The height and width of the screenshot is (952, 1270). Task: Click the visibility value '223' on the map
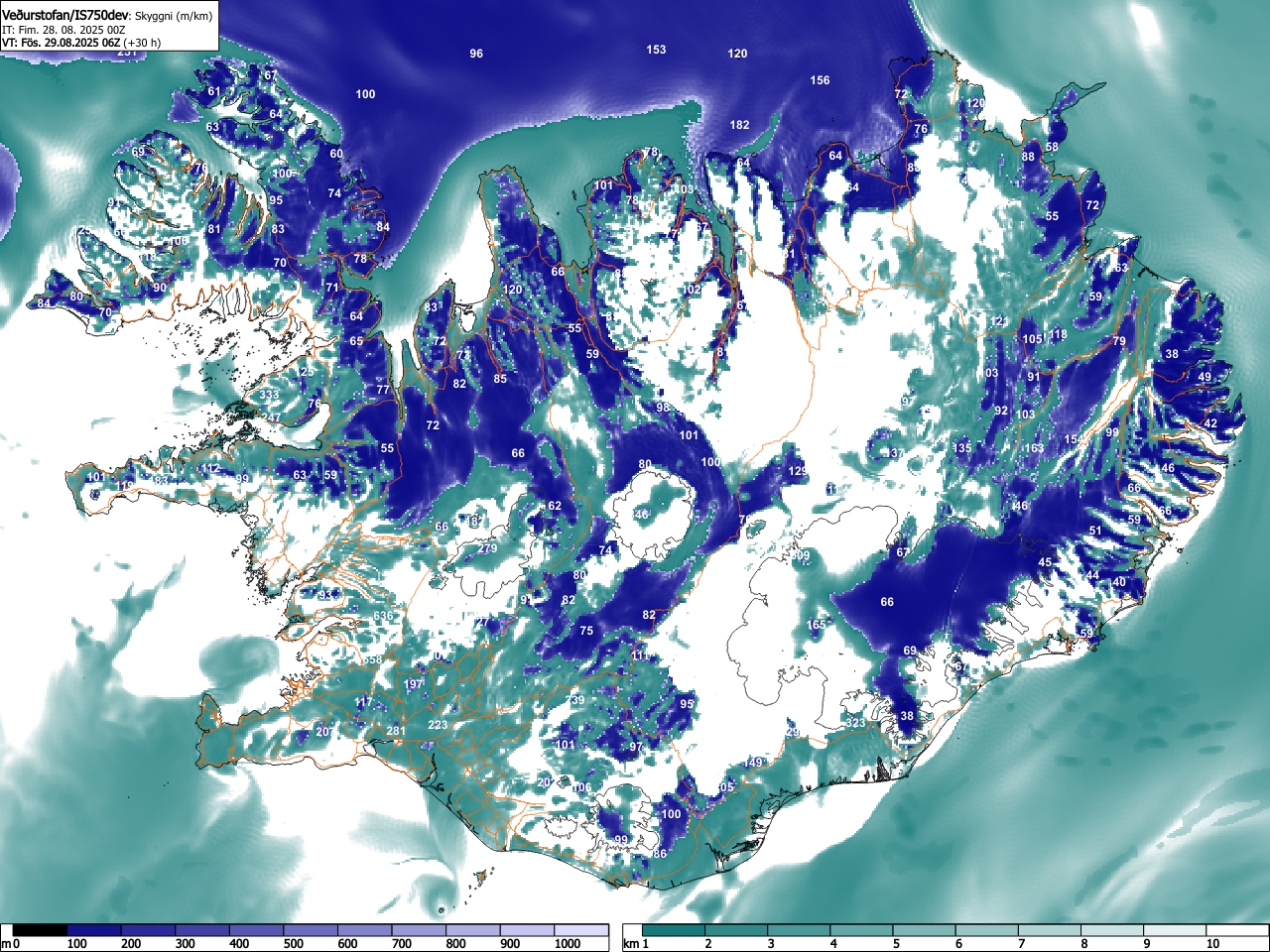(x=438, y=726)
